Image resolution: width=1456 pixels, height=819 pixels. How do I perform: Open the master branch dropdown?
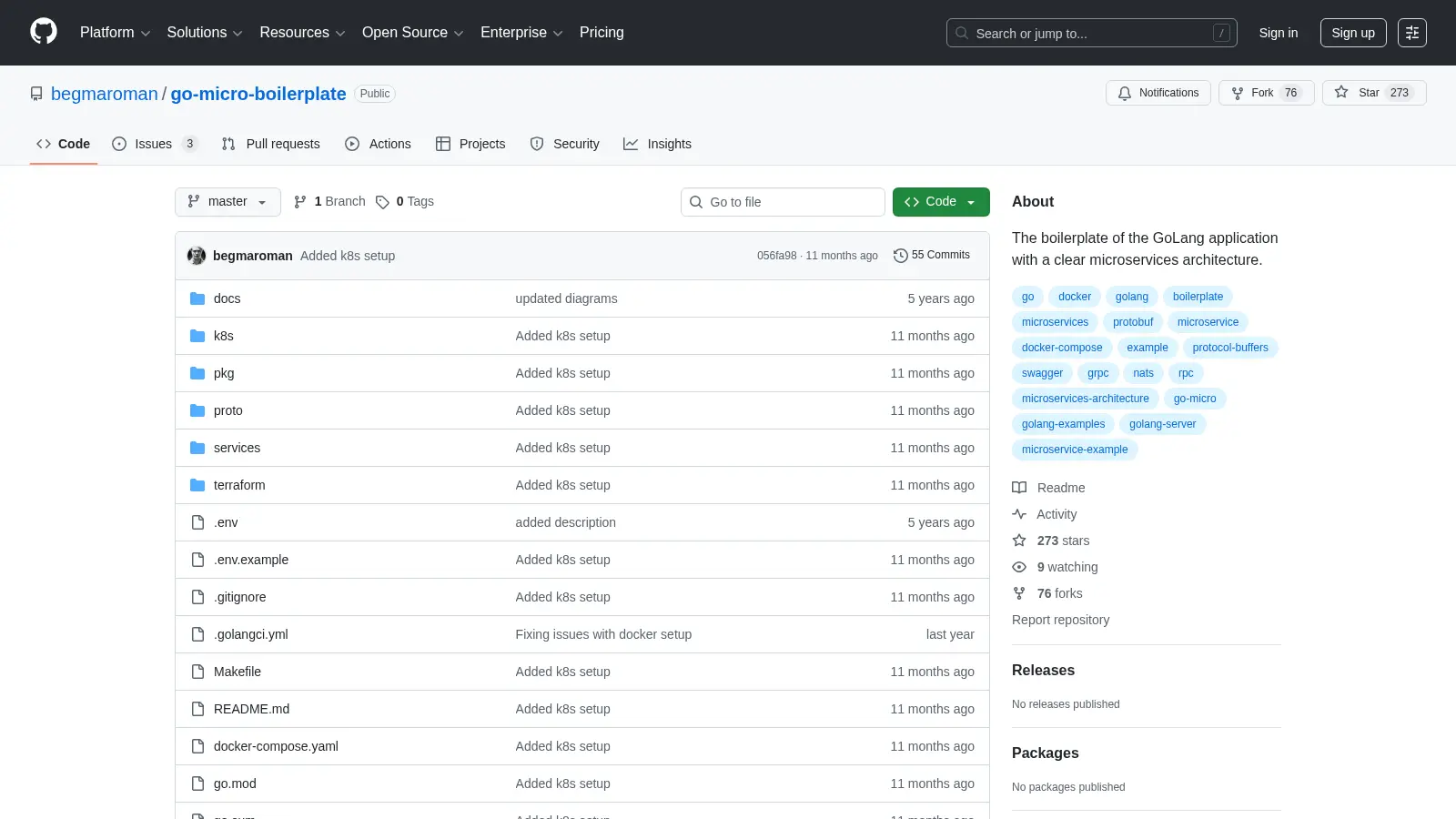click(x=227, y=202)
